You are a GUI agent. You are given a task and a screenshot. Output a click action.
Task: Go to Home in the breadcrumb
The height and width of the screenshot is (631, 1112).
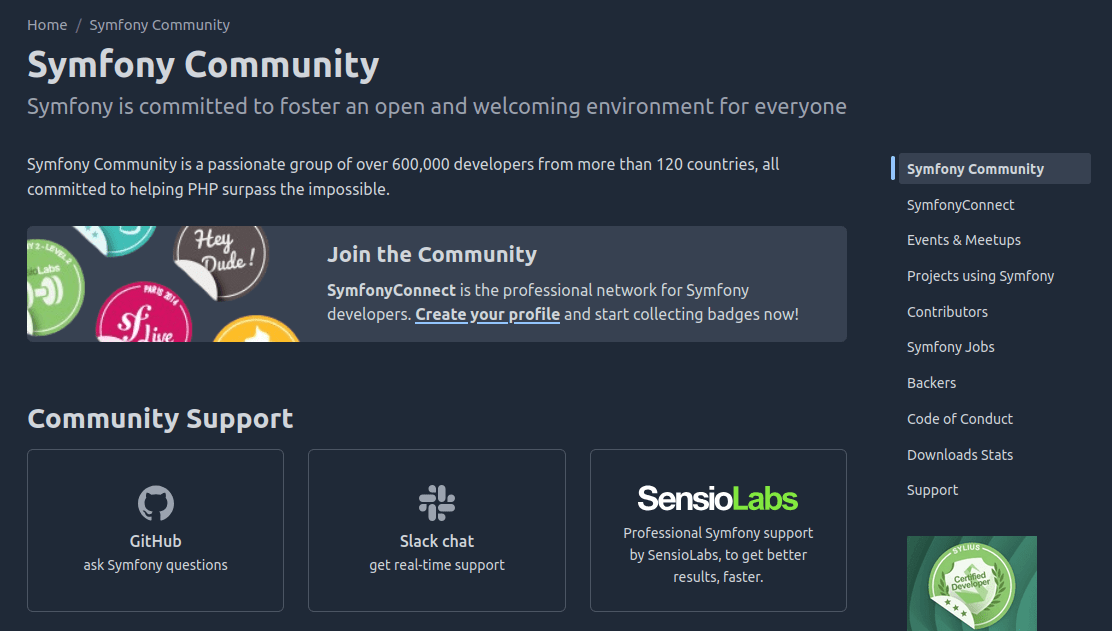tap(47, 25)
